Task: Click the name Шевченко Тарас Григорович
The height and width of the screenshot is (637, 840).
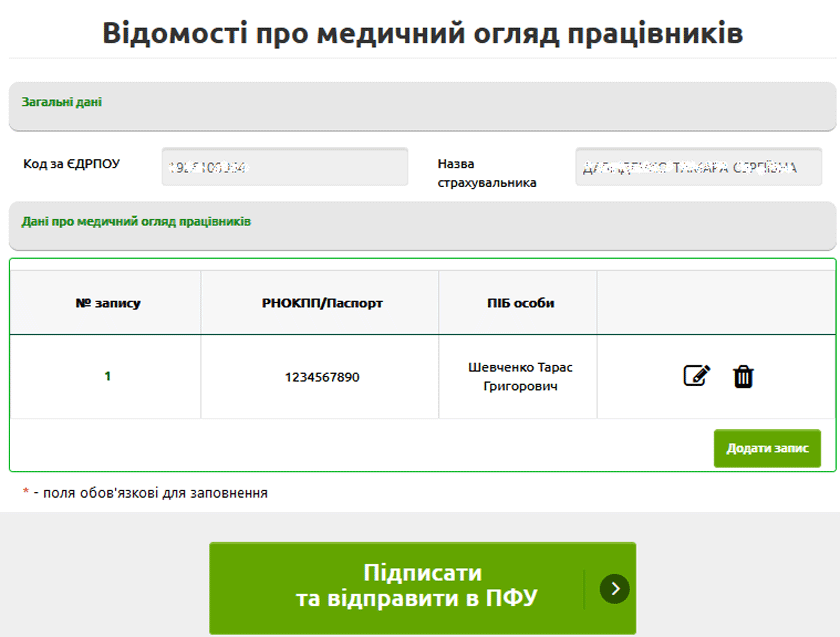Action: tap(520, 376)
